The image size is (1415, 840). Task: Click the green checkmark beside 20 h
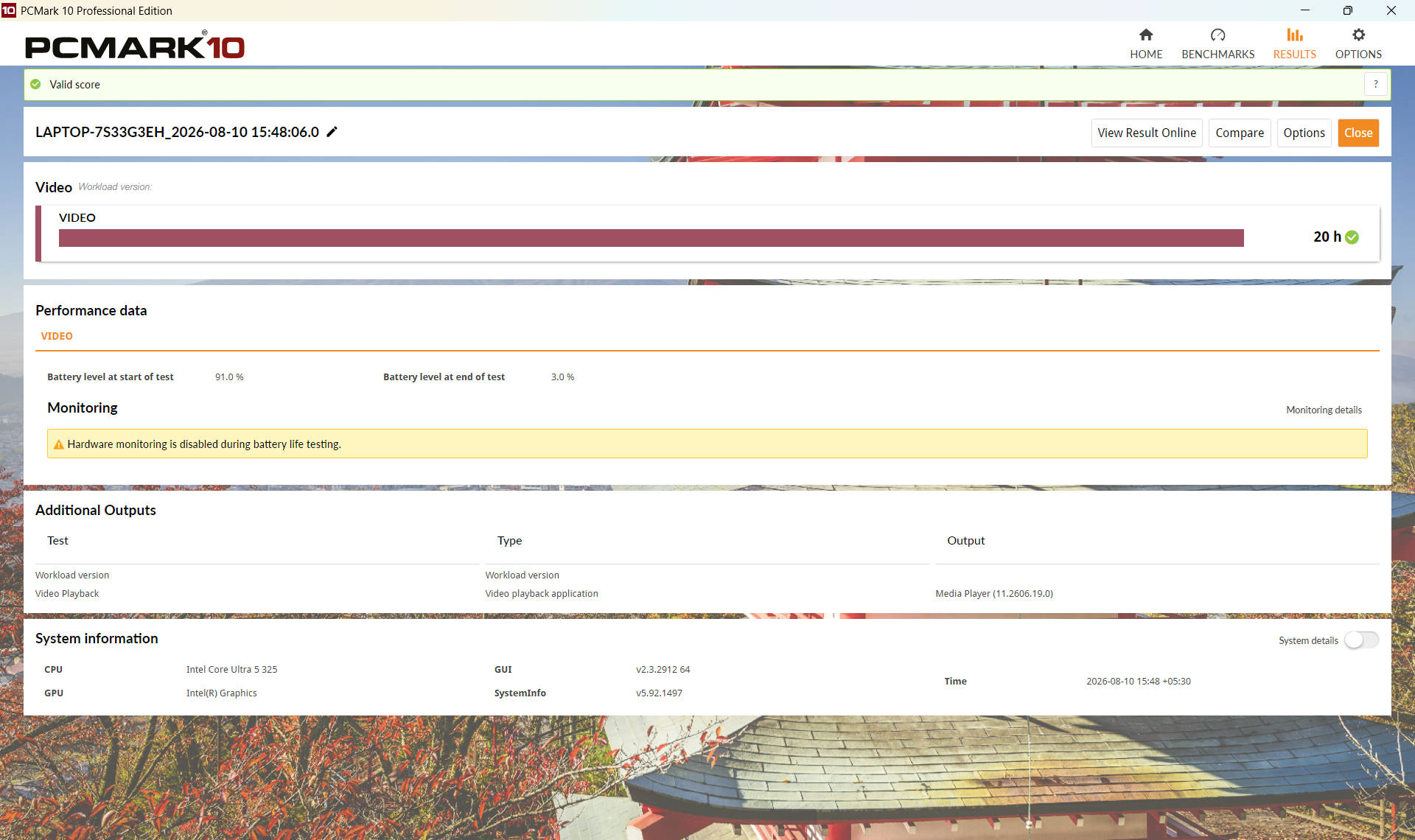point(1352,237)
